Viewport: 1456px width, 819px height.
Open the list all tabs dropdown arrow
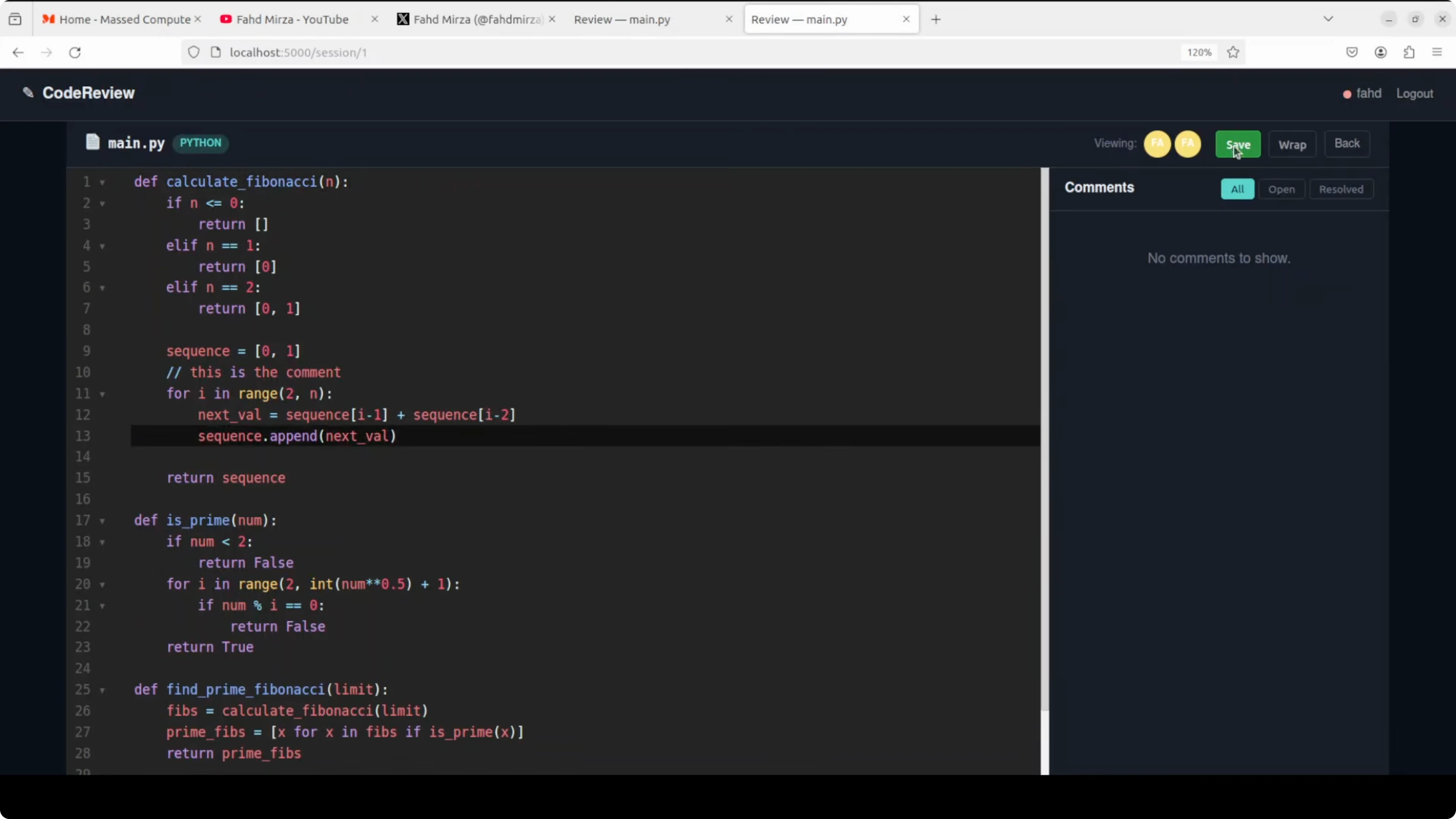[1328, 19]
